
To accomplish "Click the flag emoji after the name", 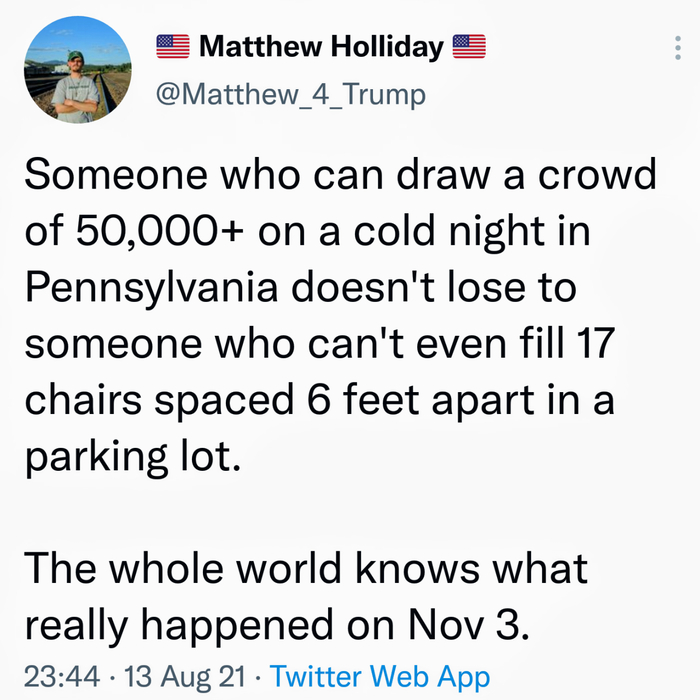I will (x=469, y=47).
